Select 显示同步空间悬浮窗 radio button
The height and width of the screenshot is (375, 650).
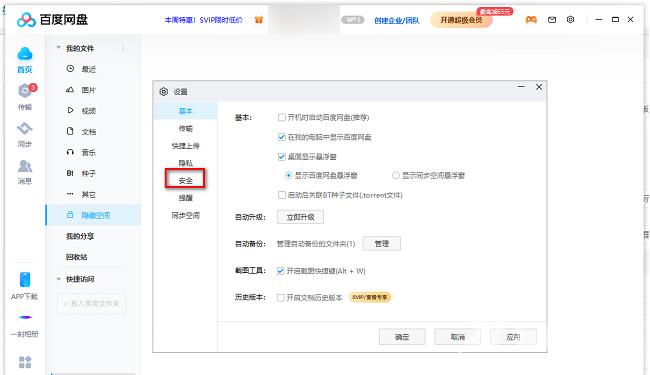tap(395, 175)
